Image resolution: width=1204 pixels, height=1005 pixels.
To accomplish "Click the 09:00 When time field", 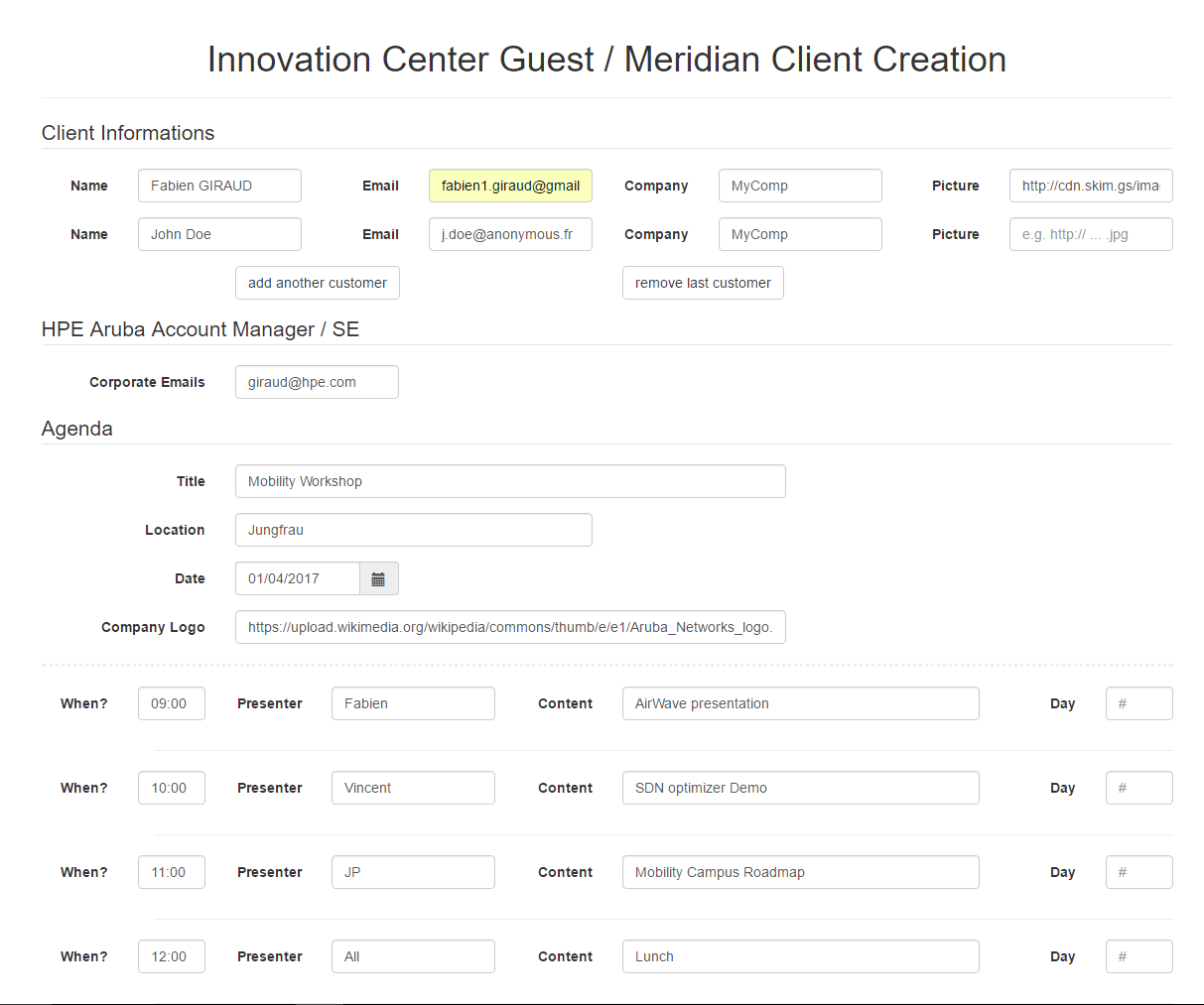I will pos(172,703).
